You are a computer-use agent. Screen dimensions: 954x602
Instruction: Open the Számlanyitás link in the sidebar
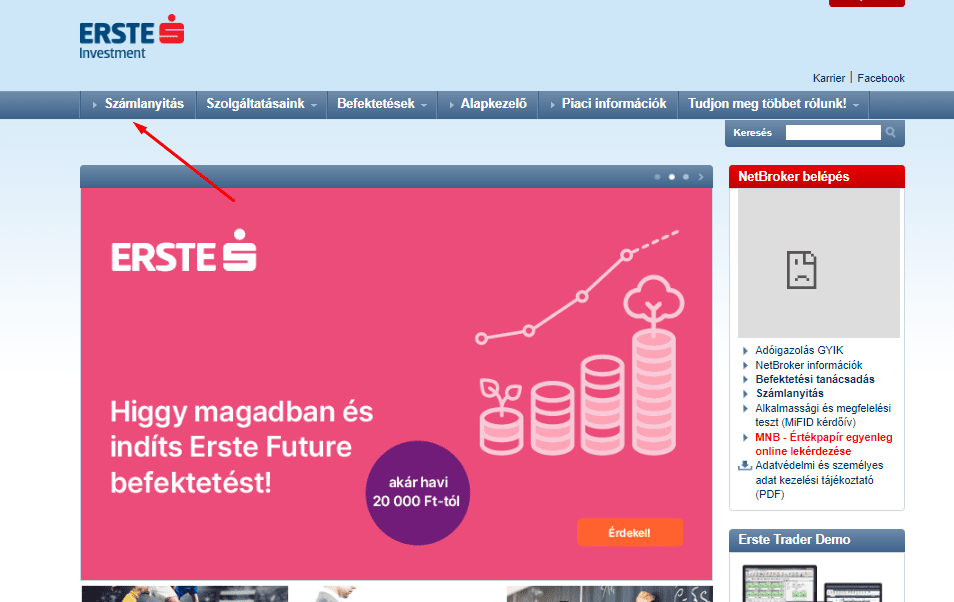[790, 393]
